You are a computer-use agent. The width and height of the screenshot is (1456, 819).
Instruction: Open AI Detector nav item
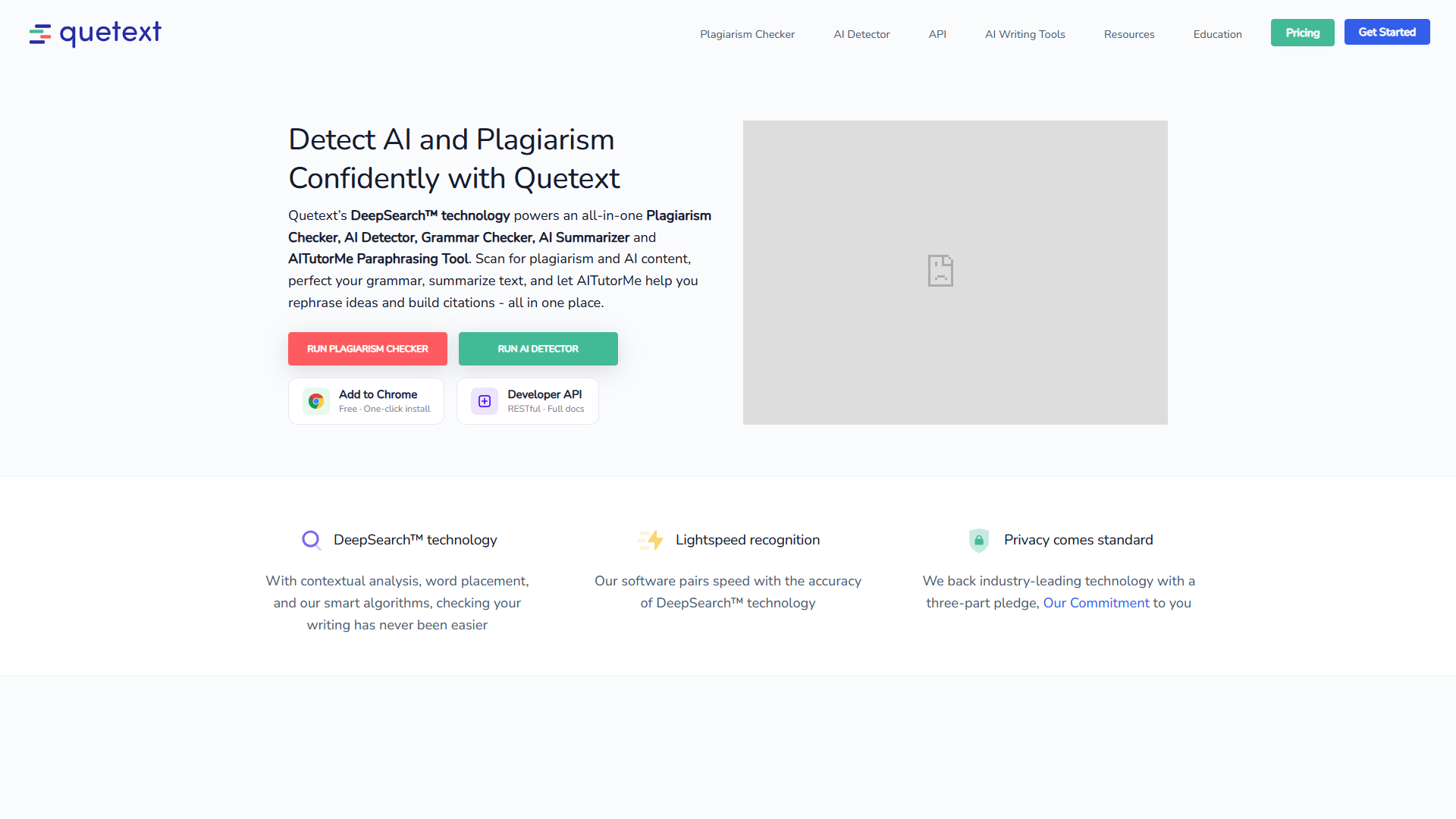point(861,34)
